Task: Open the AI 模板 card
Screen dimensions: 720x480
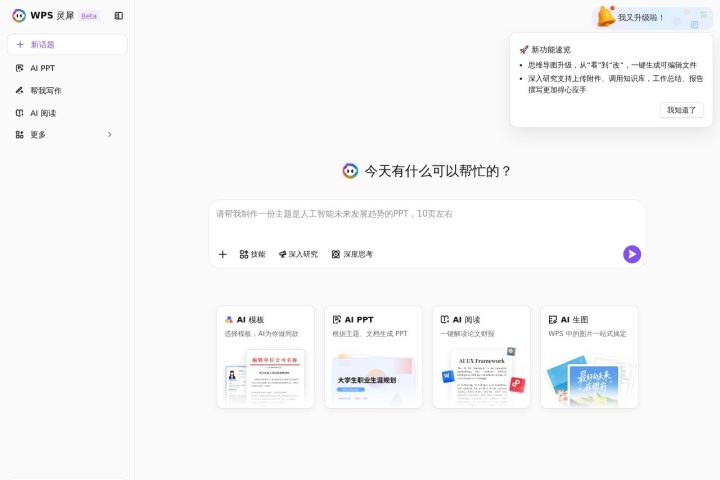Action: coord(265,357)
